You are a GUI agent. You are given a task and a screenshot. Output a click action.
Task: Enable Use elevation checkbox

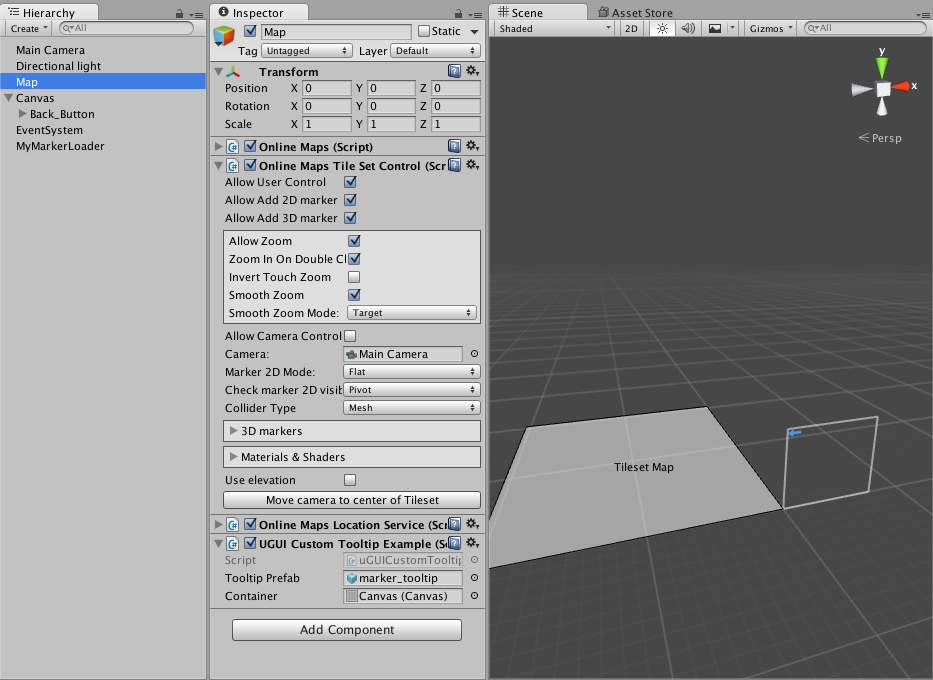tap(350, 480)
